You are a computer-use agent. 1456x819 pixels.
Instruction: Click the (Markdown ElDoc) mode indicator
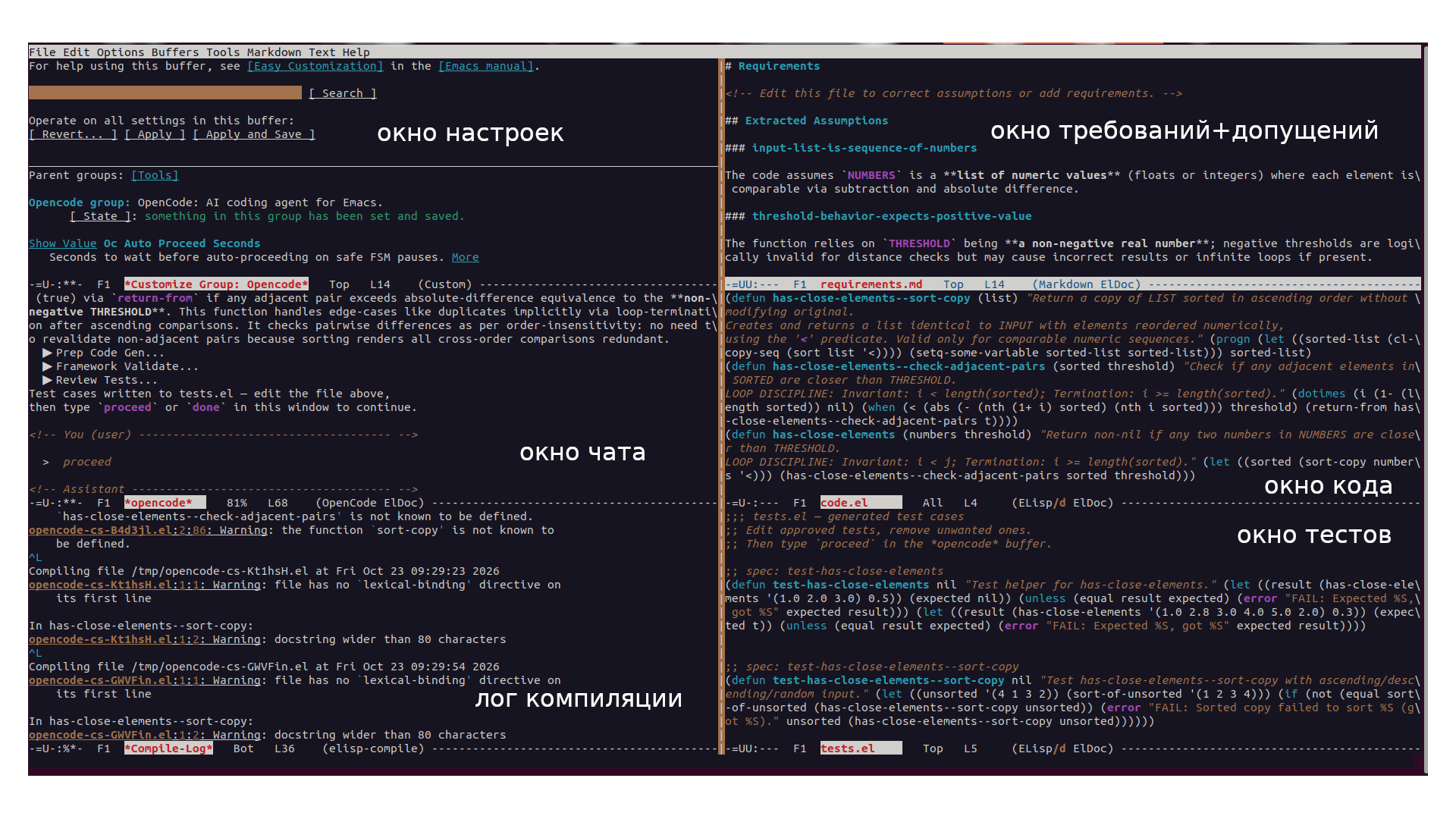pyautogui.click(x=1087, y=284)
